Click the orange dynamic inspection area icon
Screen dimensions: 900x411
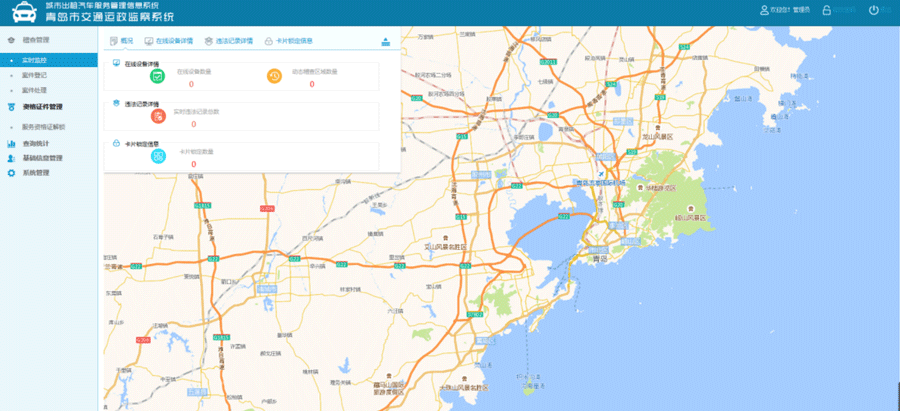(274, 77)
